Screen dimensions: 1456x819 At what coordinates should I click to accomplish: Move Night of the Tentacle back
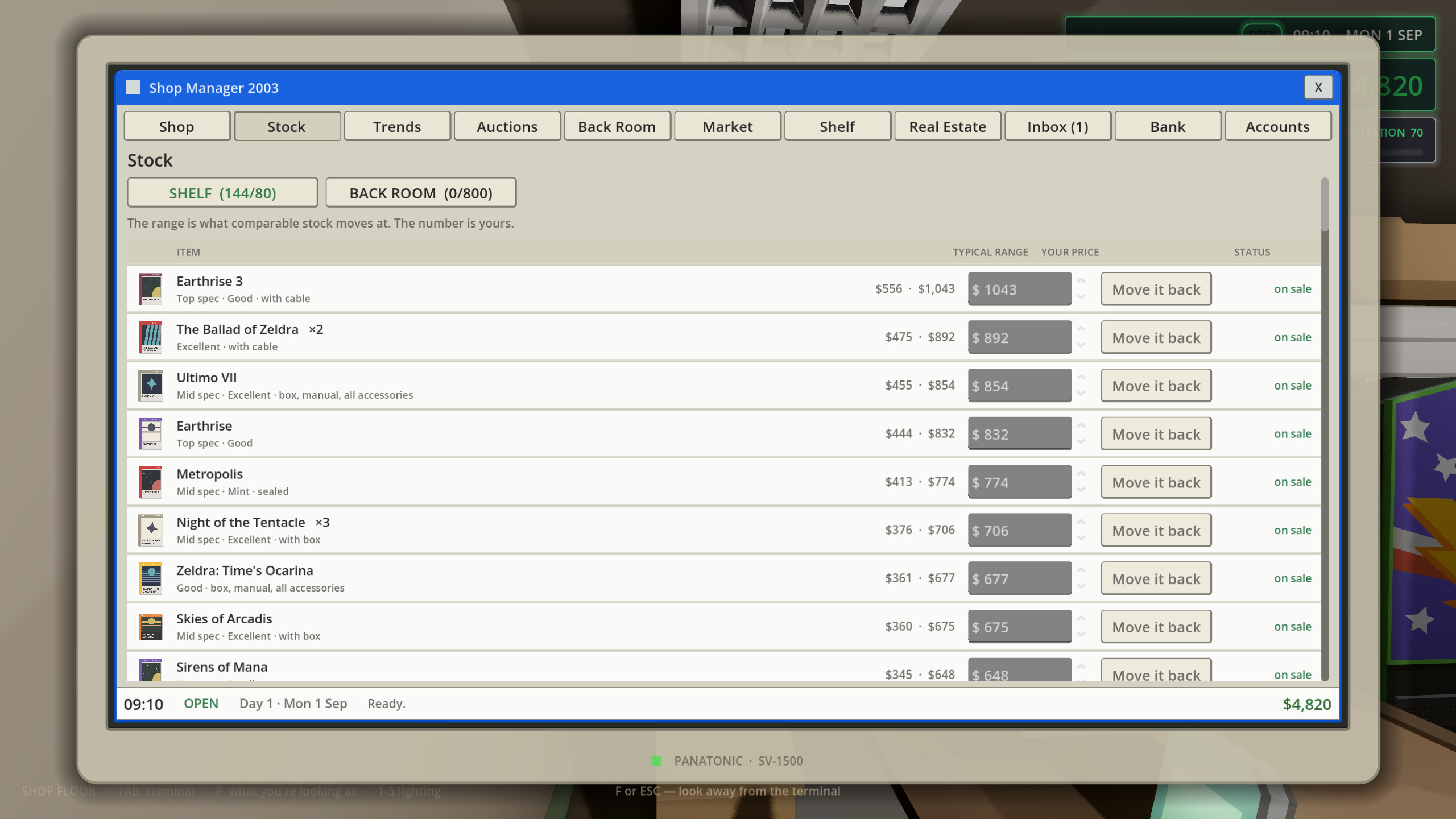tap(1156, 530)
